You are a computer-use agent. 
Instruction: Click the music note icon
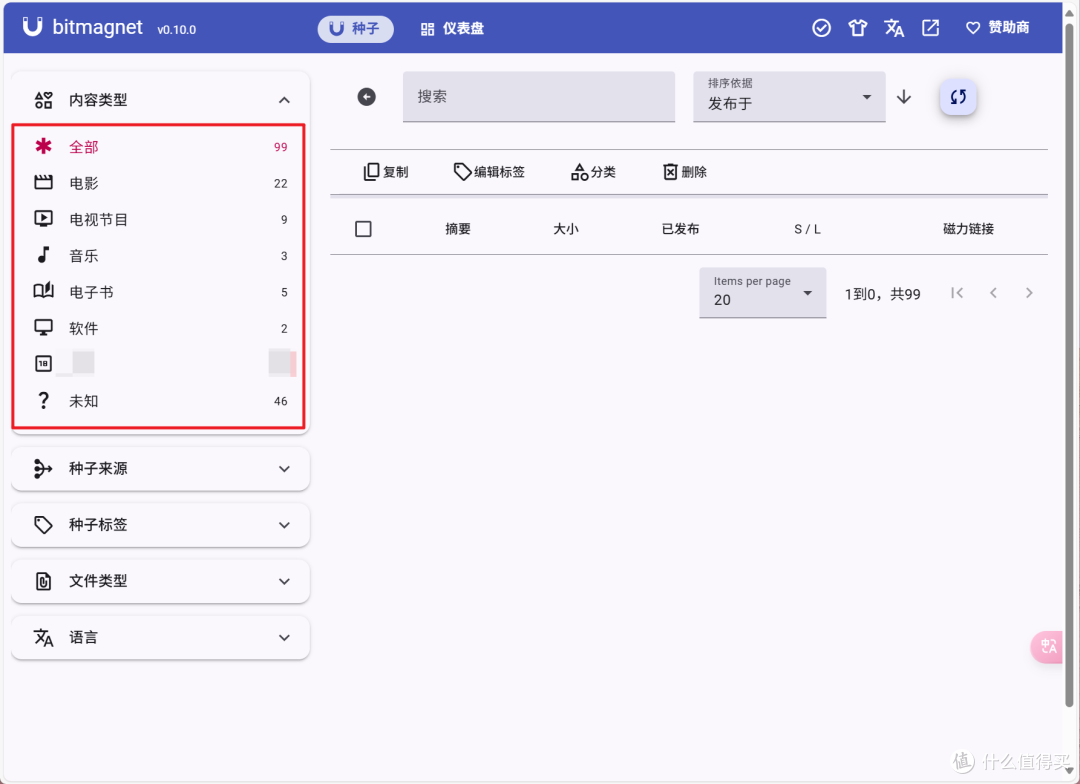coord(43,255)
